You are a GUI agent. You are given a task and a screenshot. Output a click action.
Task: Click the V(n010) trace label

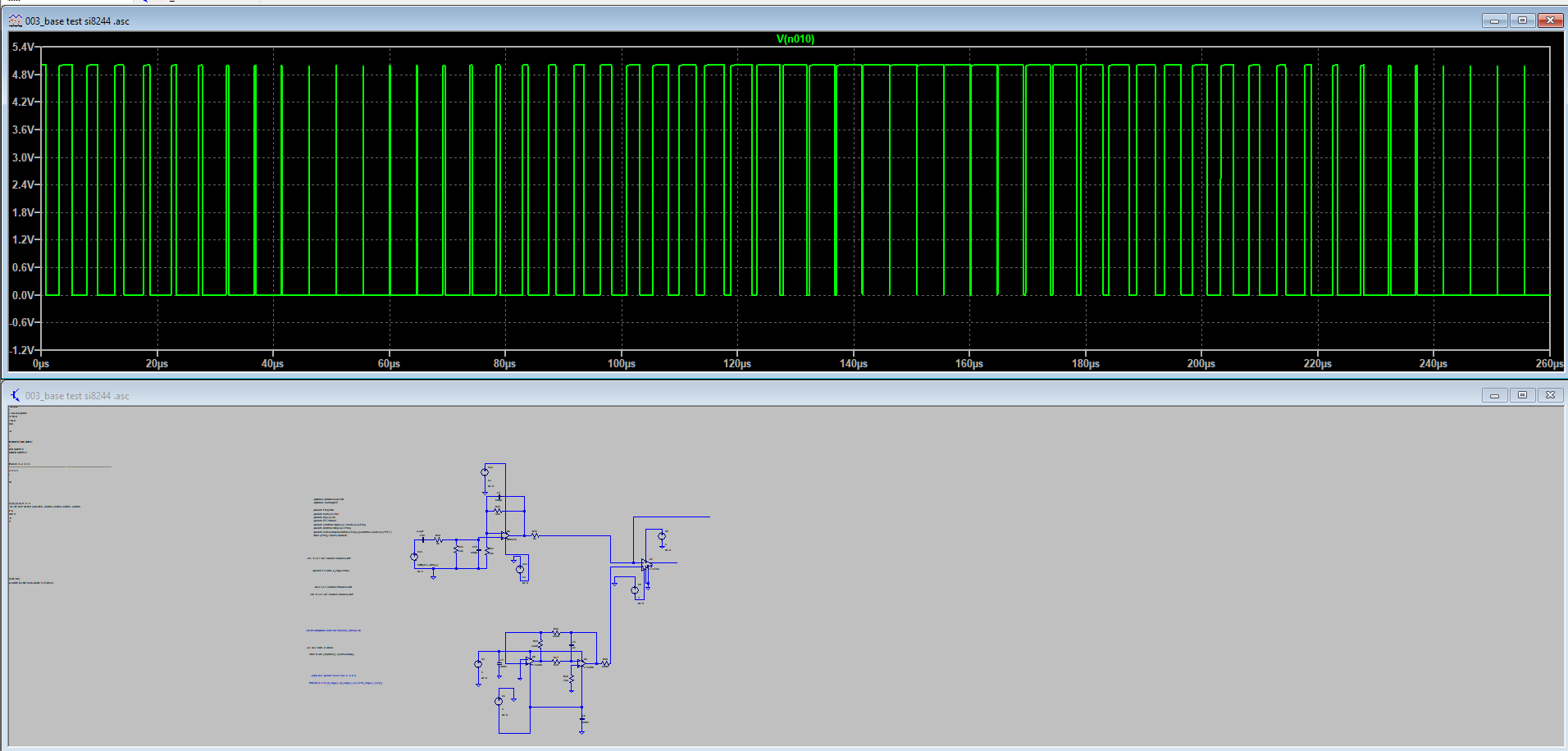coord(795,39)
